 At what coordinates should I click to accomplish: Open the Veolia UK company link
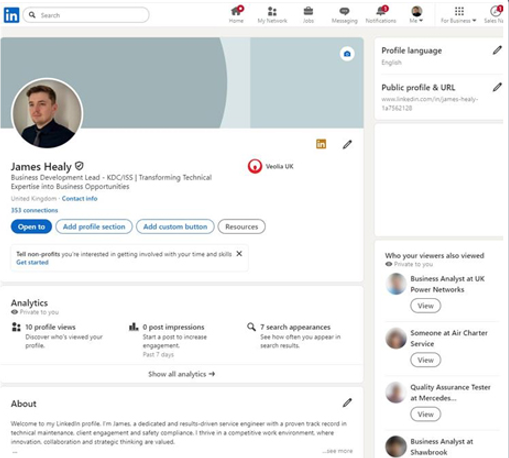(x=271, y=166)
